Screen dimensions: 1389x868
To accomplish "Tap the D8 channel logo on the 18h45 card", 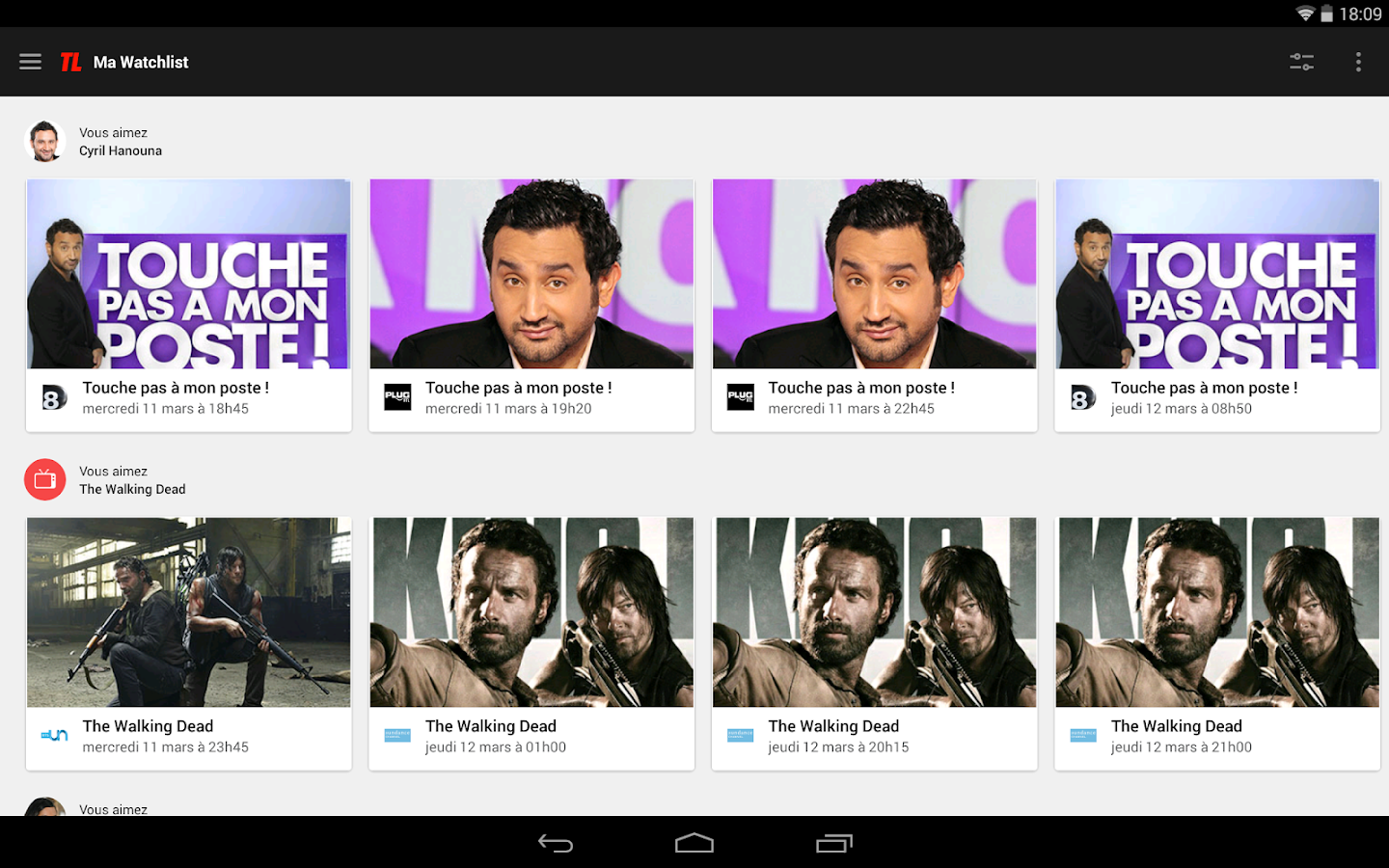I will point(54,397).
